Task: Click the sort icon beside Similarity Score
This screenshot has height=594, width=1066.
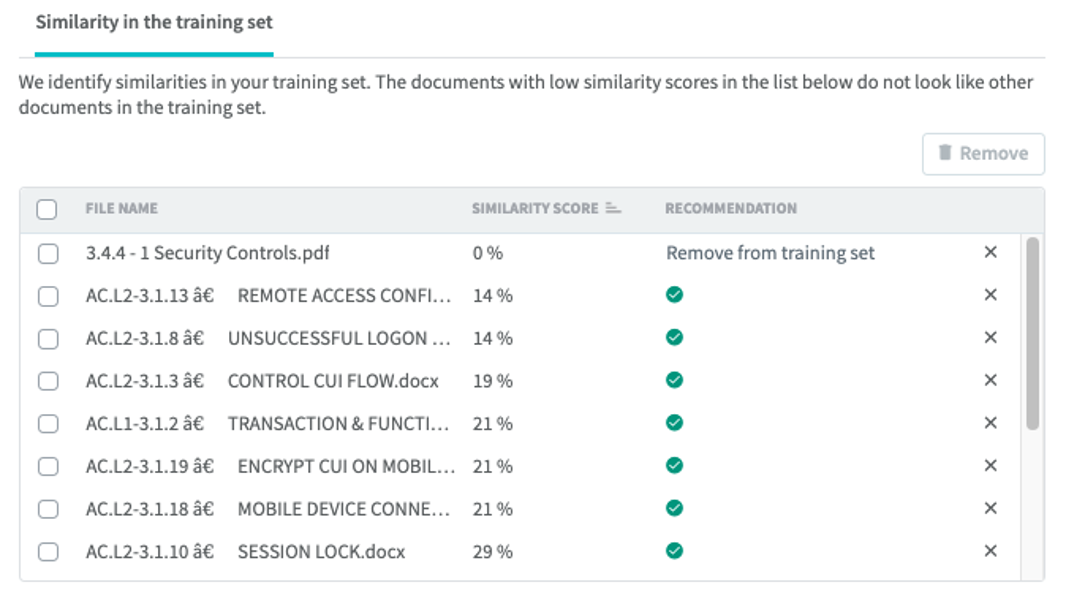Action: point(613,209)
